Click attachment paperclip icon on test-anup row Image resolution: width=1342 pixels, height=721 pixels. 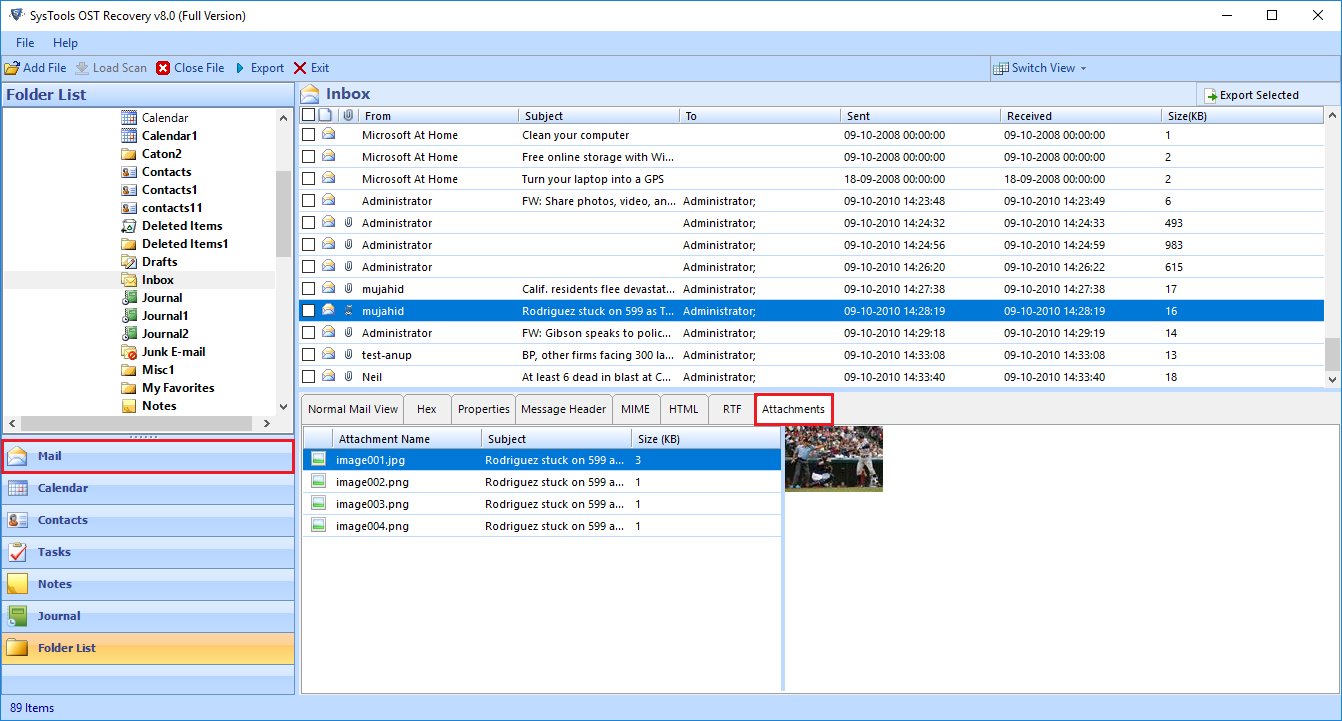tap(348, 355)
